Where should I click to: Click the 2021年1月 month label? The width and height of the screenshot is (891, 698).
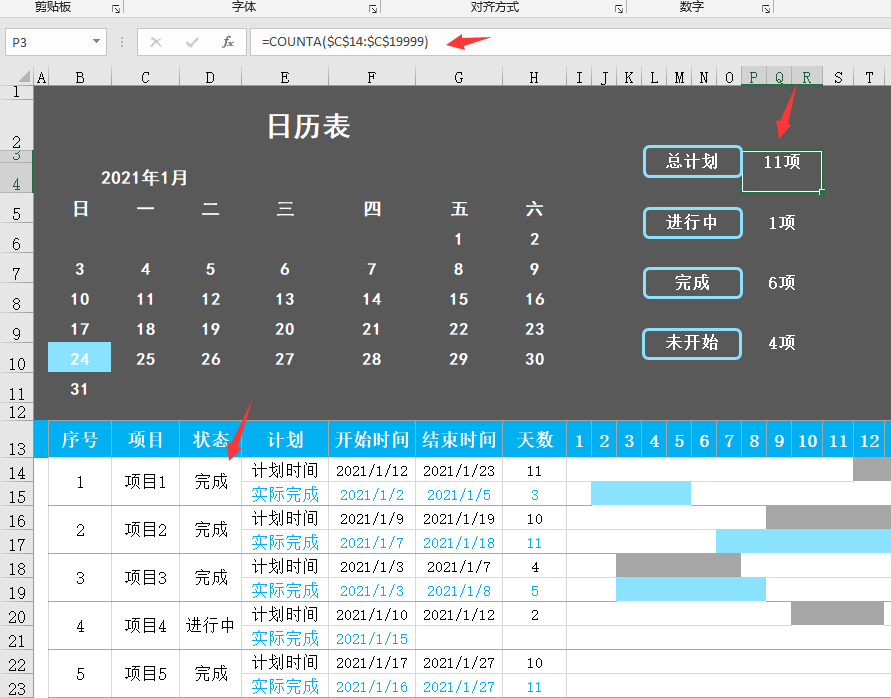[x=144, y=178]
